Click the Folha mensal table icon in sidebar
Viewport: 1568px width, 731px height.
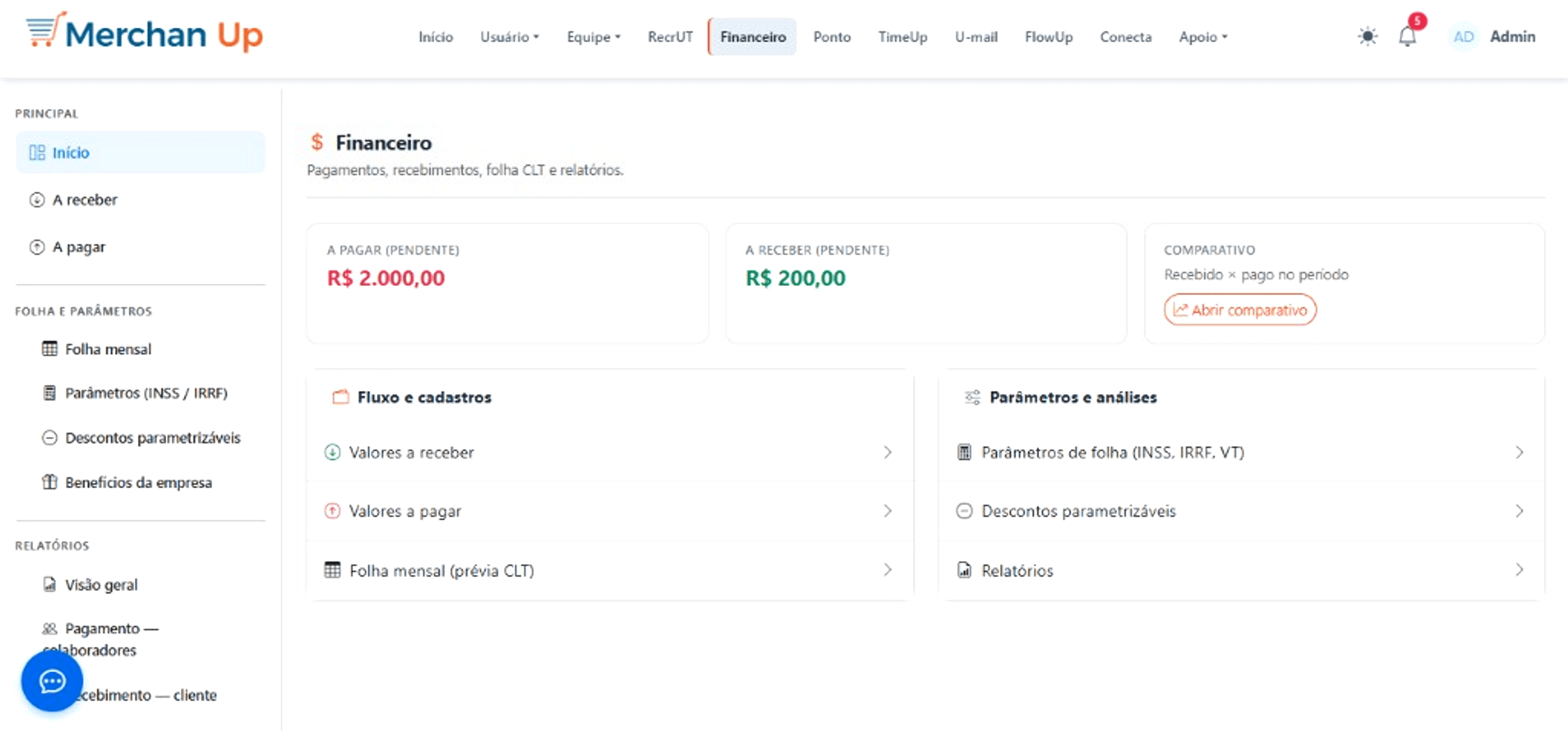click(50, 349)
